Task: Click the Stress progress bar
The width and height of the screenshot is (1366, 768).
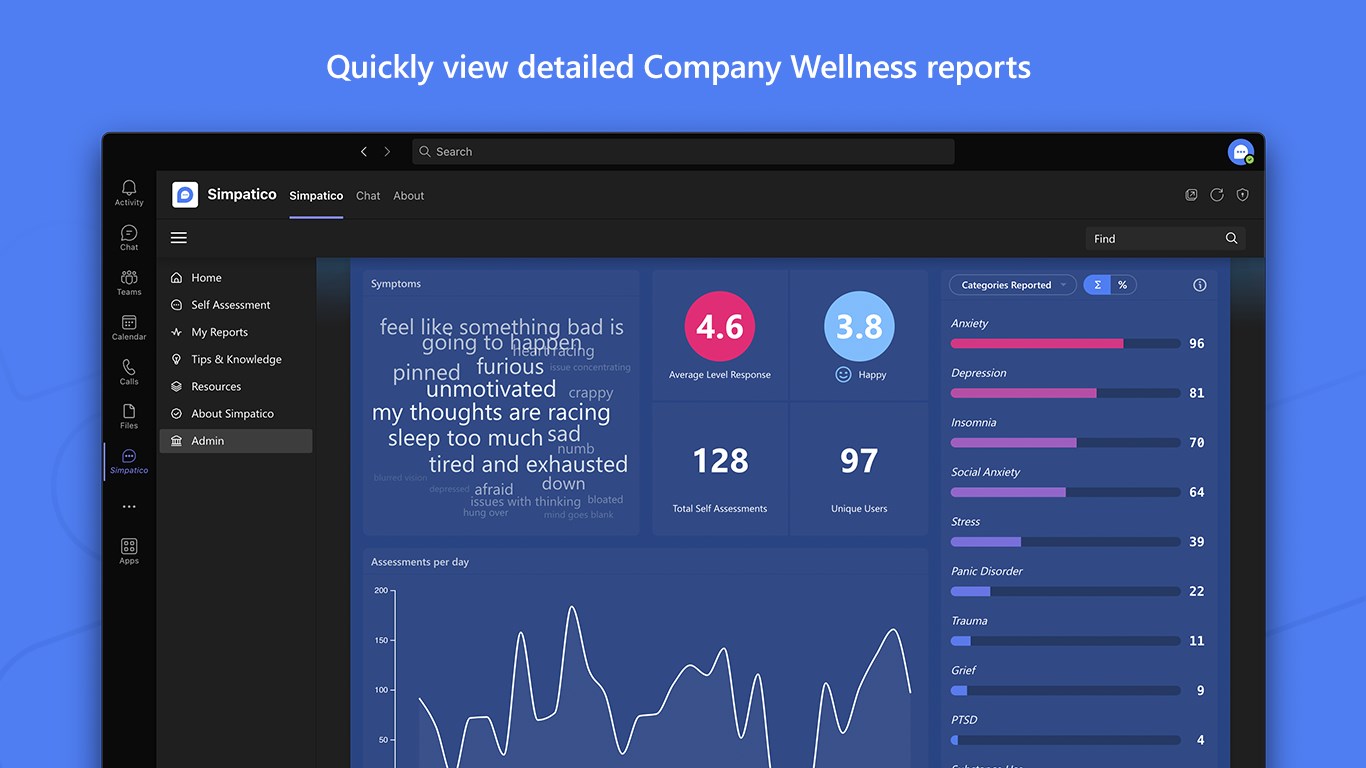Action: (1066, 542)
